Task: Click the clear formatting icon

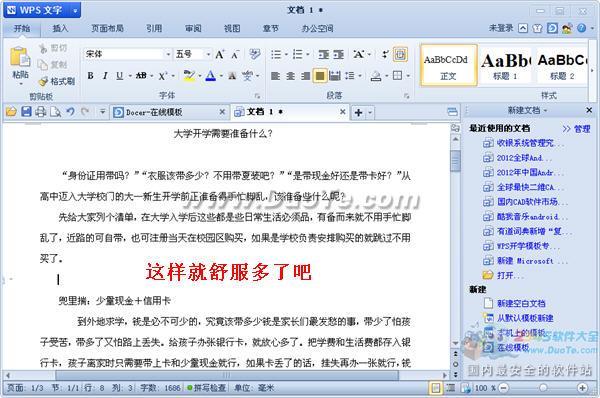Action: tap(254, 54)
